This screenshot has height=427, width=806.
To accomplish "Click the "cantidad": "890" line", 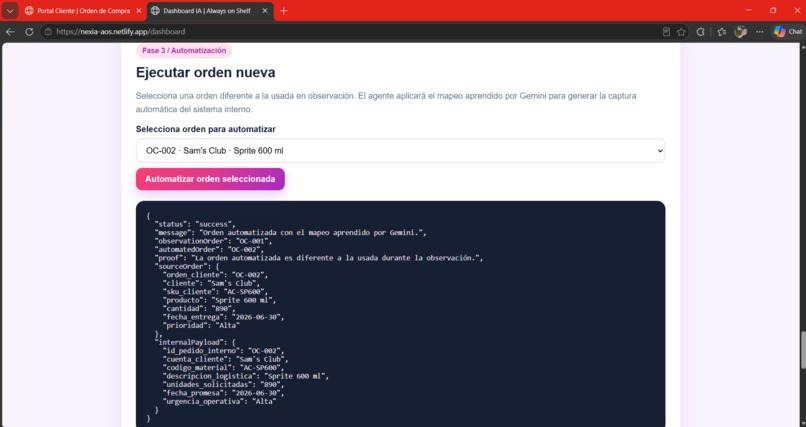I will [x=199, y=309].
